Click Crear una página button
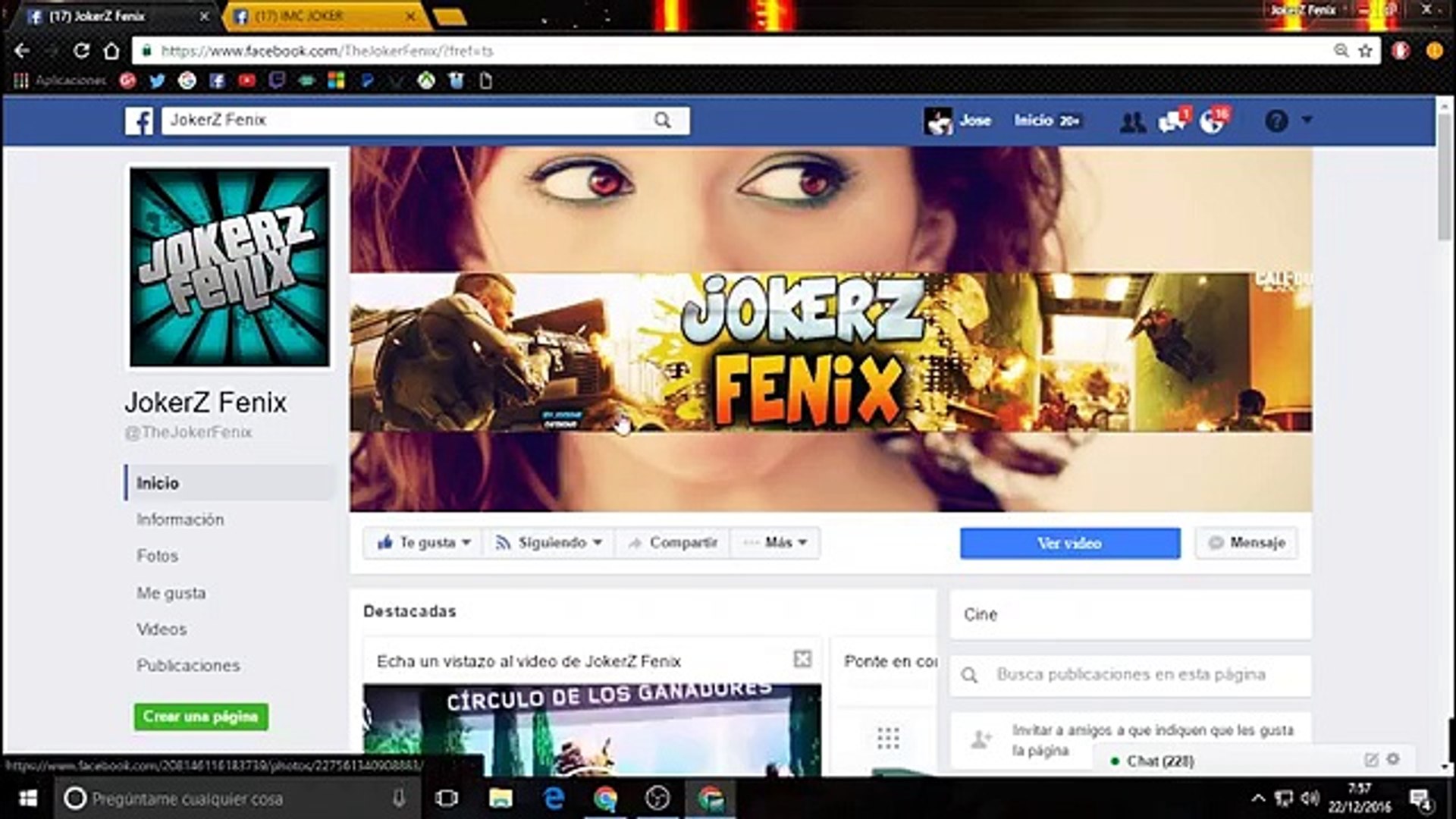Viewport: 1456px width, 819px height. pyautogui.click(x=201, y=717)
